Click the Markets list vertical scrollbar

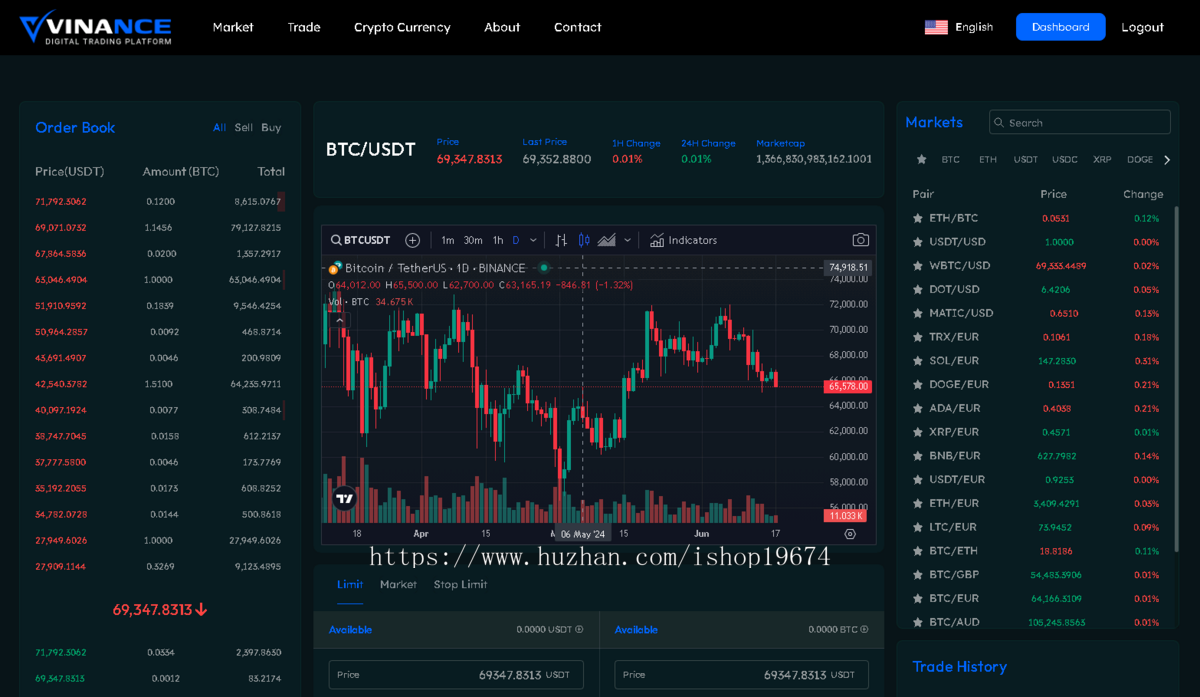(1176, 380)
